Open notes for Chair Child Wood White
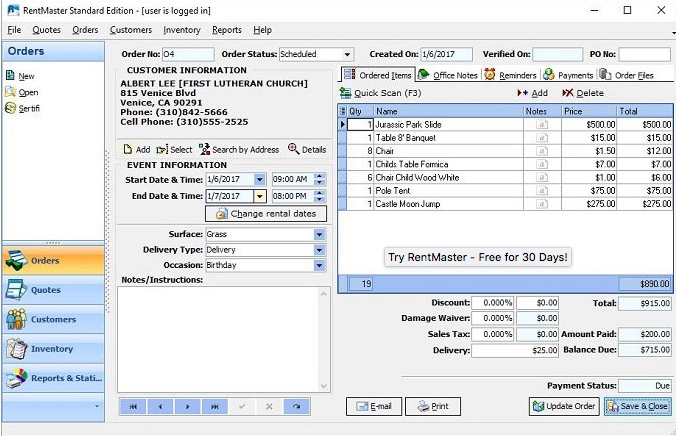The image size is (676, 436). 542,177
